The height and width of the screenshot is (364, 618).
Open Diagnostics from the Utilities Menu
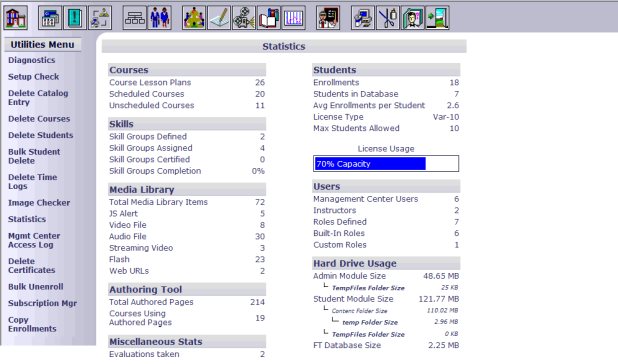[32, 60]
